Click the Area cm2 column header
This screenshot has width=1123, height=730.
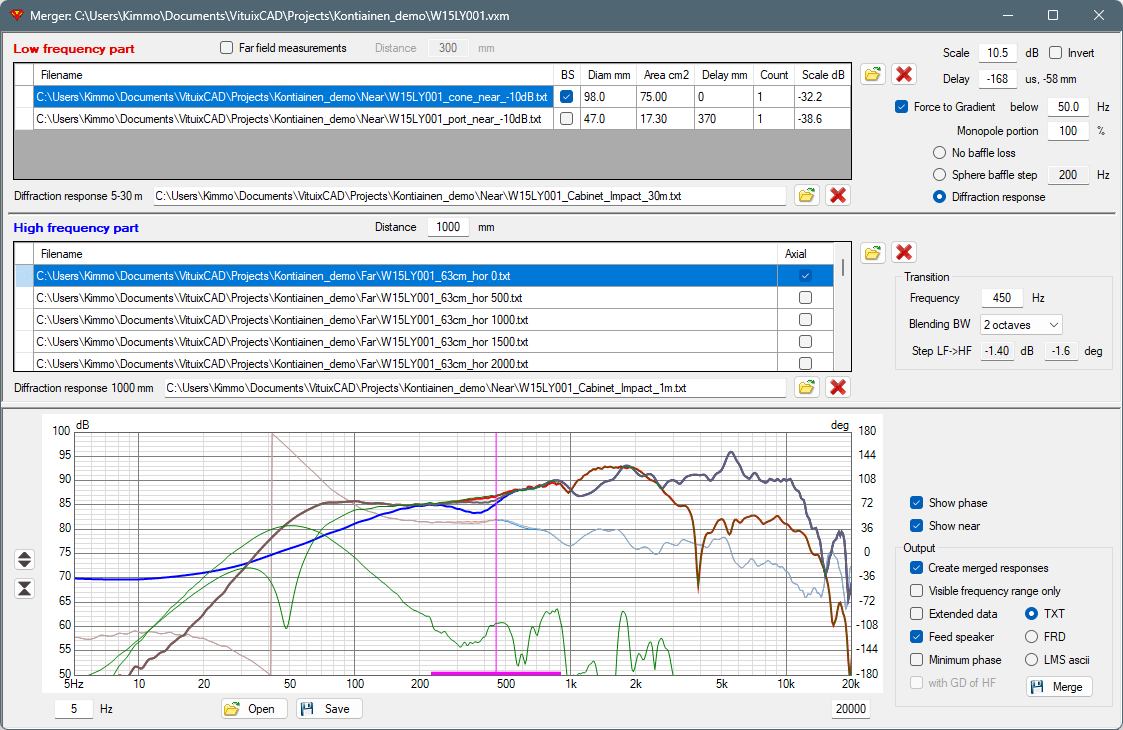click(x=665, y=75)
